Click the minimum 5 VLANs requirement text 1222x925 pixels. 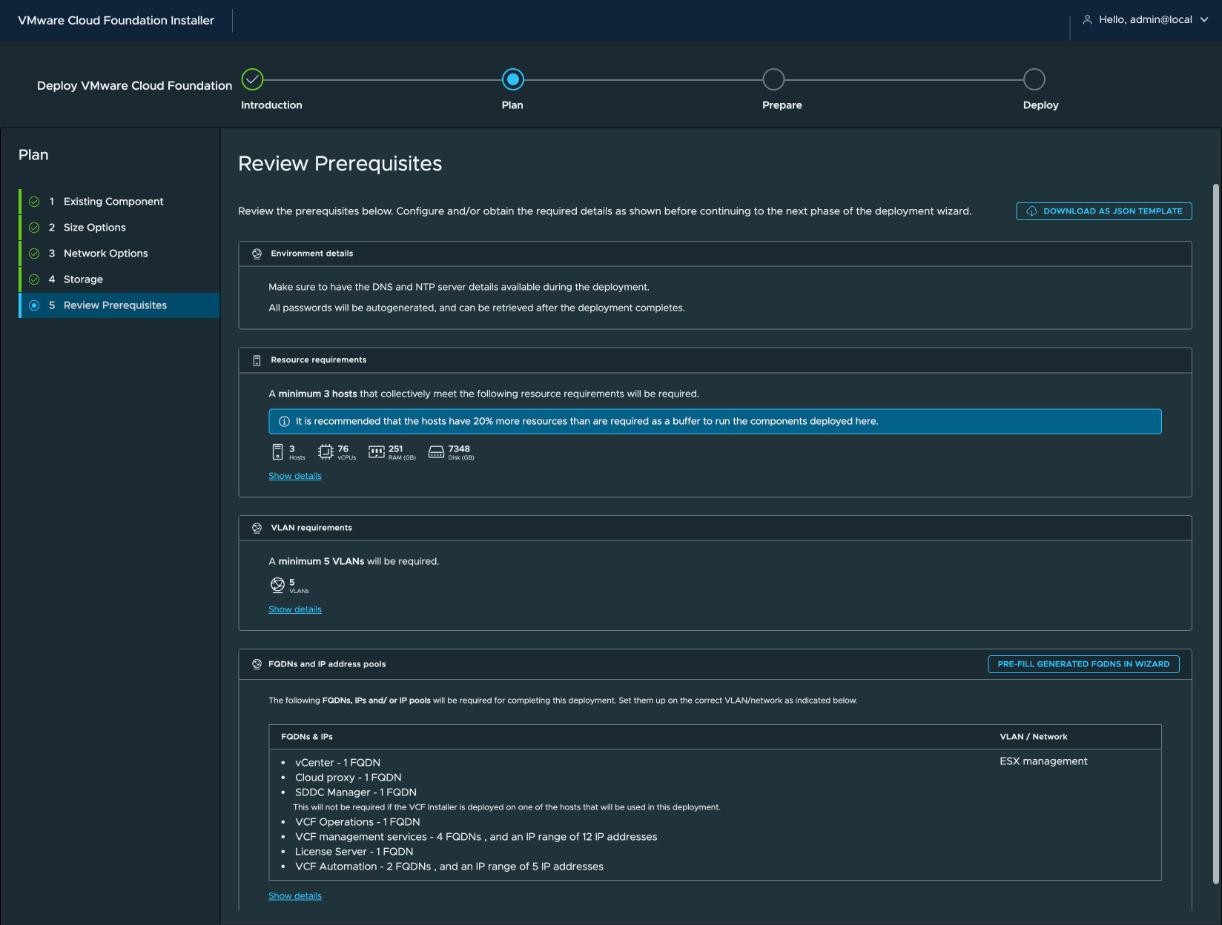click(x=354, y=562)
